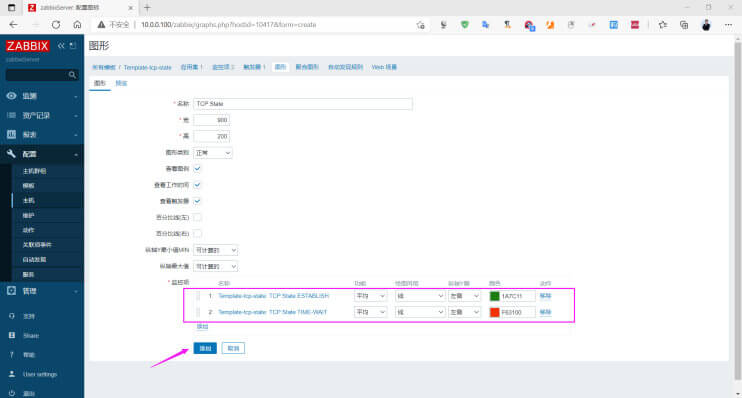Click the browser home icon

coord(77,25)
